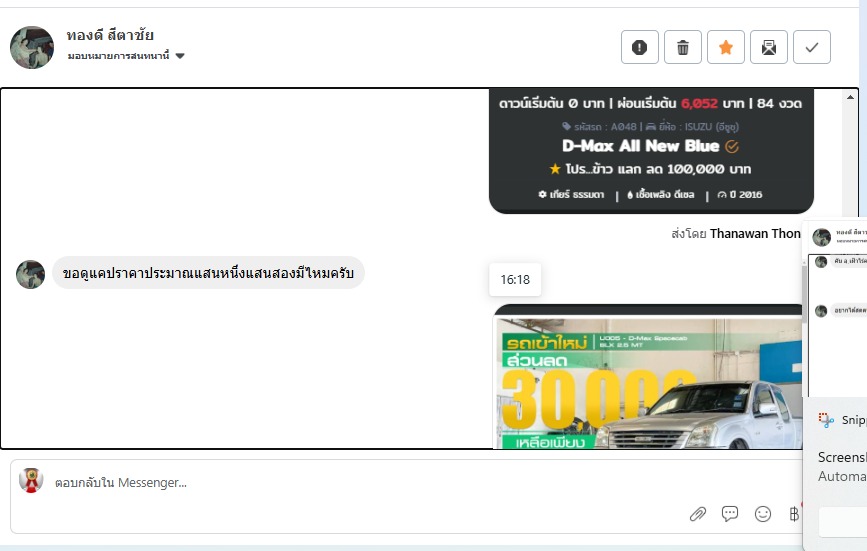
Task: Click the sent-by Thanawan label
Action: tap(736, 234)
